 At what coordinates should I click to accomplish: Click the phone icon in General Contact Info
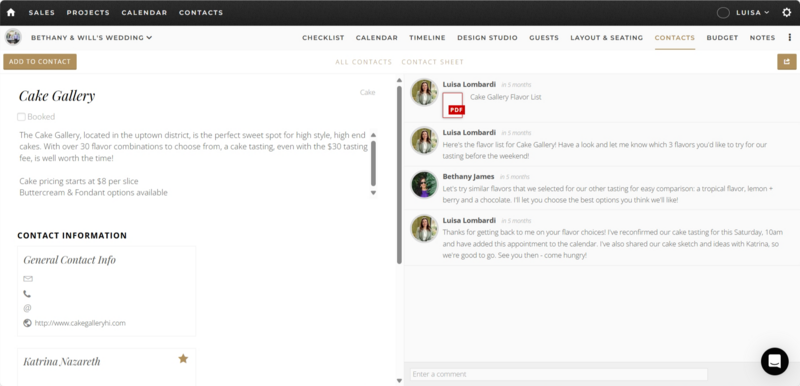pyautogui.click(x=27, y=294)
